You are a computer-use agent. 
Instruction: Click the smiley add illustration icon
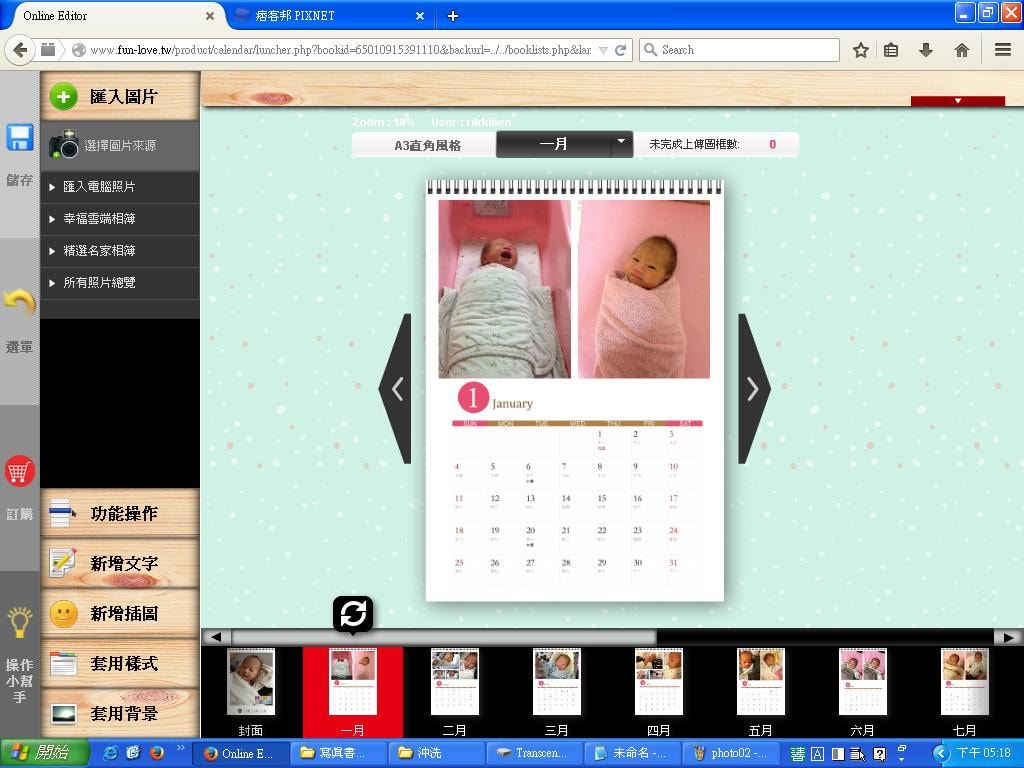[63, 613]
